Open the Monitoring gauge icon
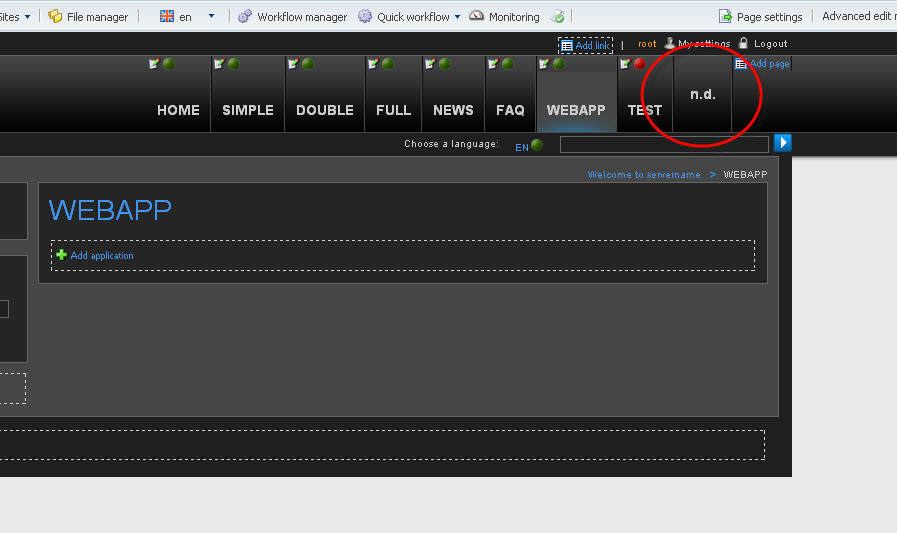The width and height of the screenshot is (897, 533). pos(477,16)
